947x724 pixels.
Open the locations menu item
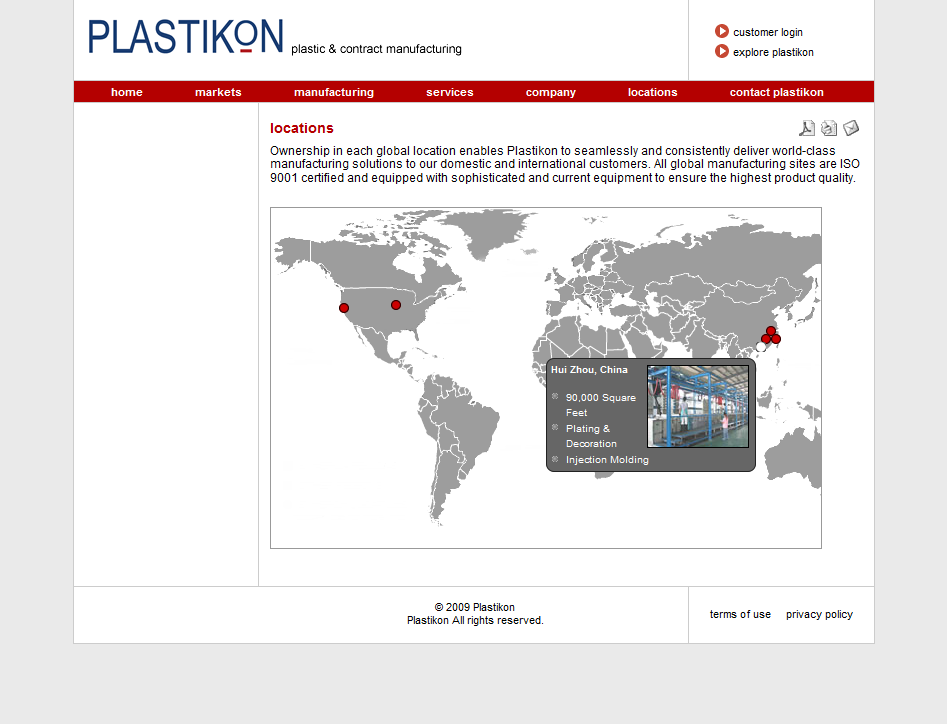coord(653,92)
